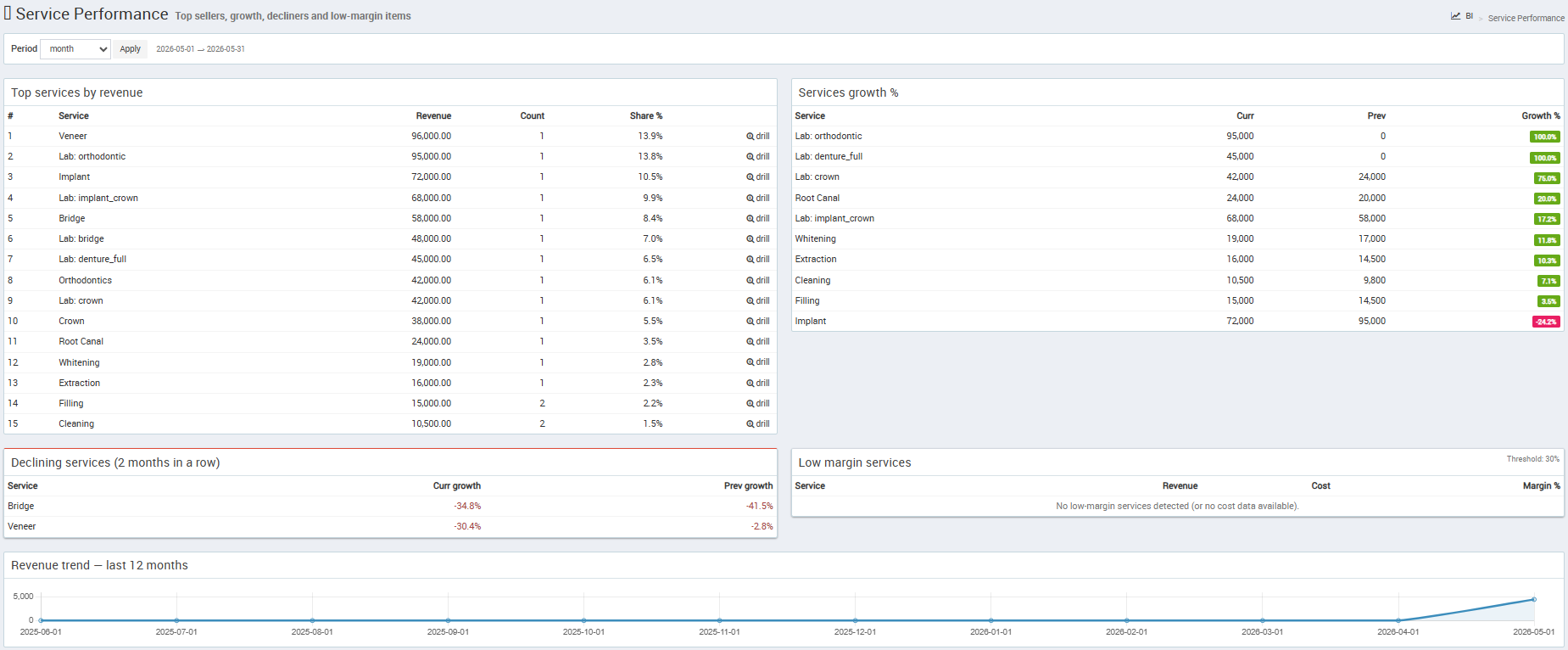1568x650 pixels.
Task: Drill into the Bridge revenue row
Action: [x=758, y=218]
